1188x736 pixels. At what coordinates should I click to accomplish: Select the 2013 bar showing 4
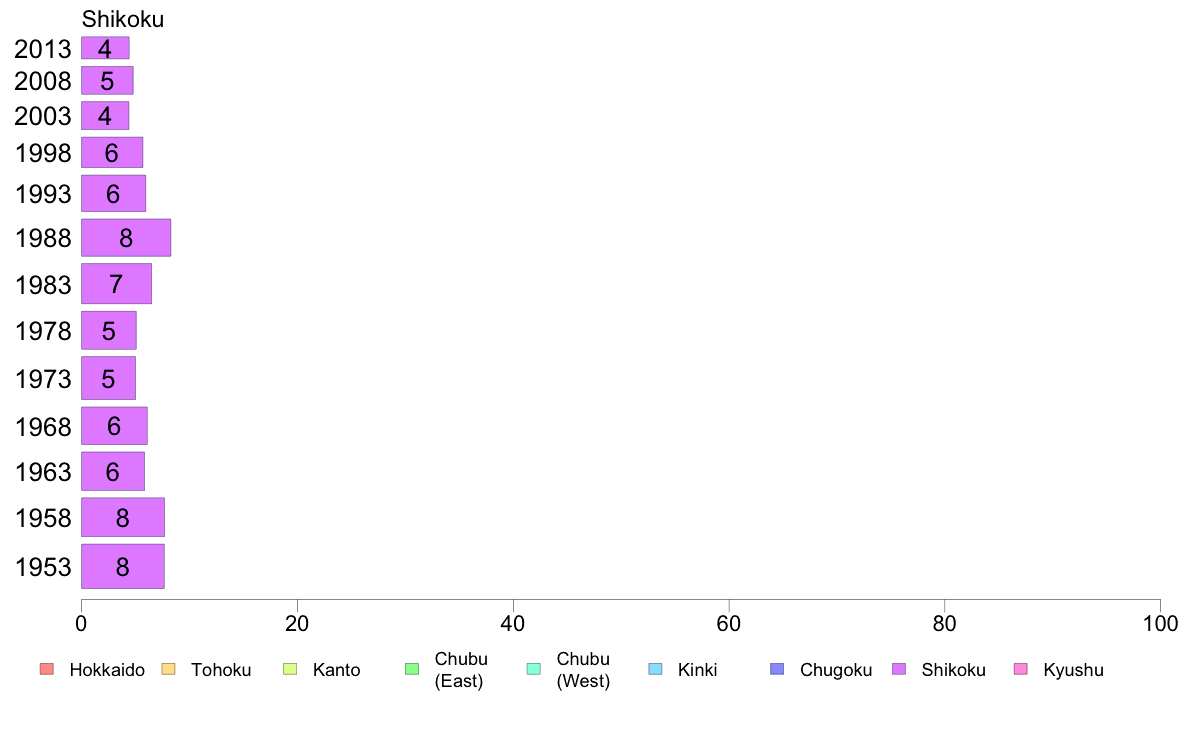point(105,49)
